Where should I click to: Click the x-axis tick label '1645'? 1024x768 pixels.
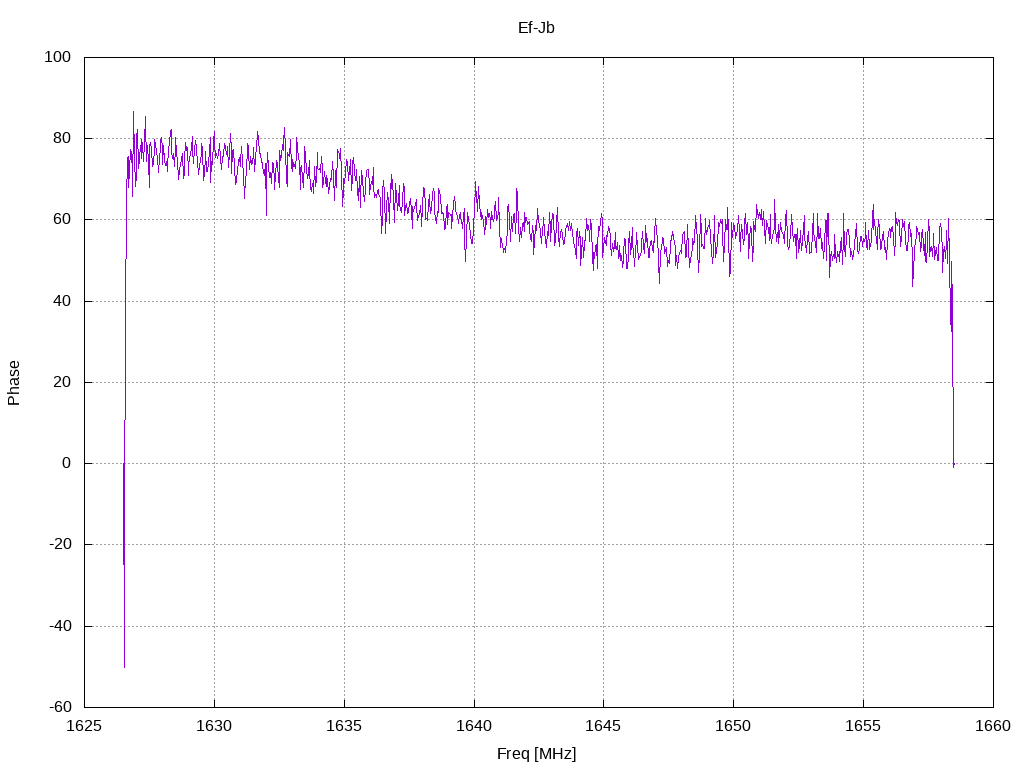[603, 726]
